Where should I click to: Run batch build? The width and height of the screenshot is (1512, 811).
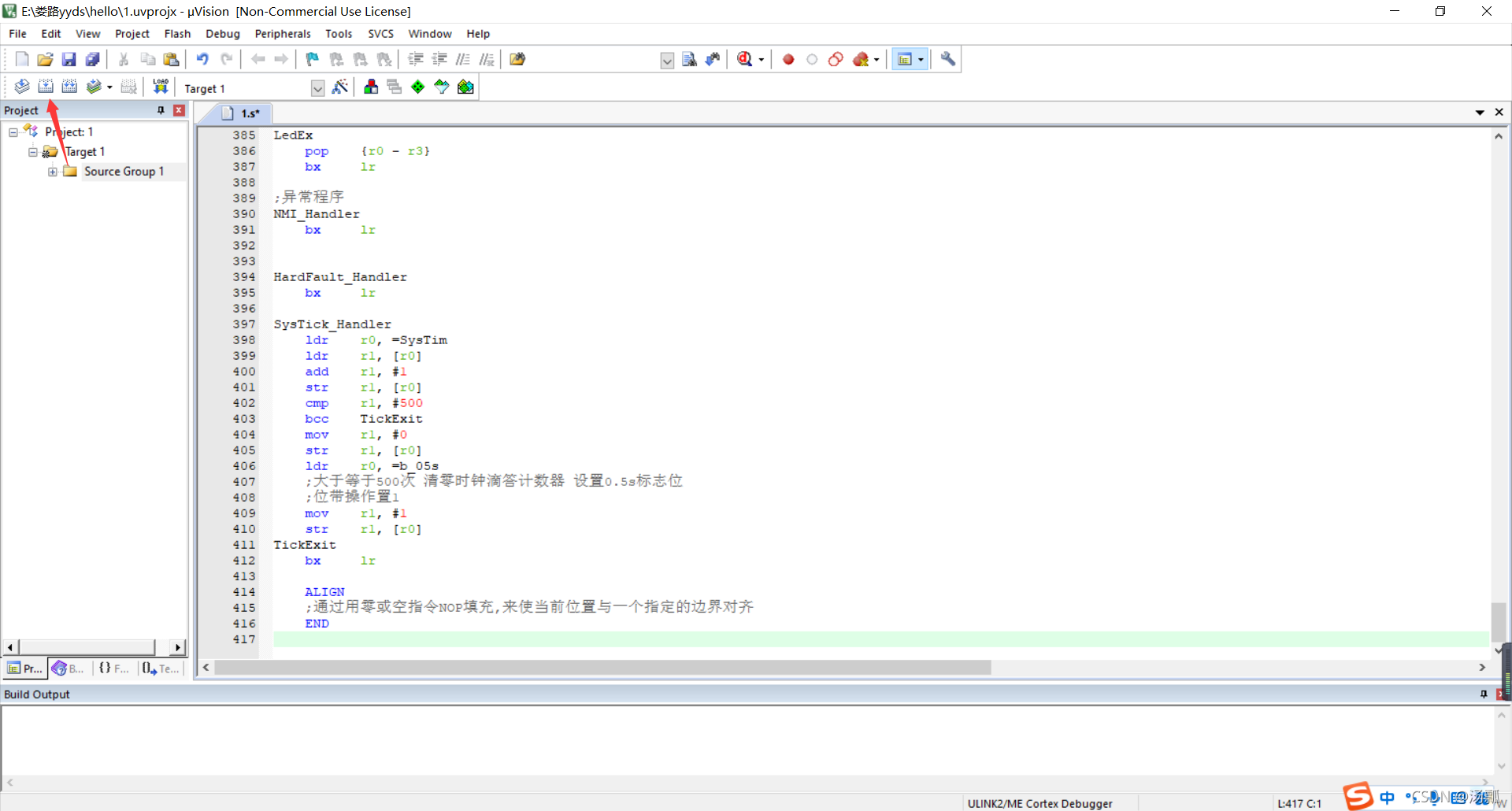pos(94,87)
